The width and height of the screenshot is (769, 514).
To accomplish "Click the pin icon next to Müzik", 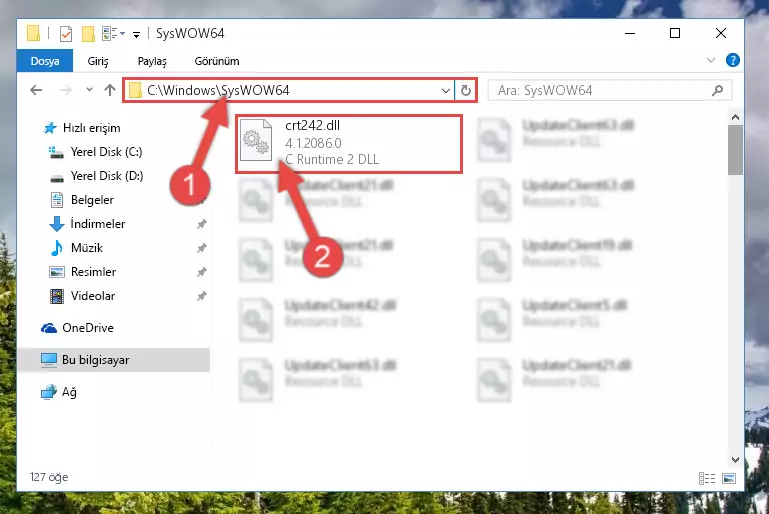I will (202, 248).
